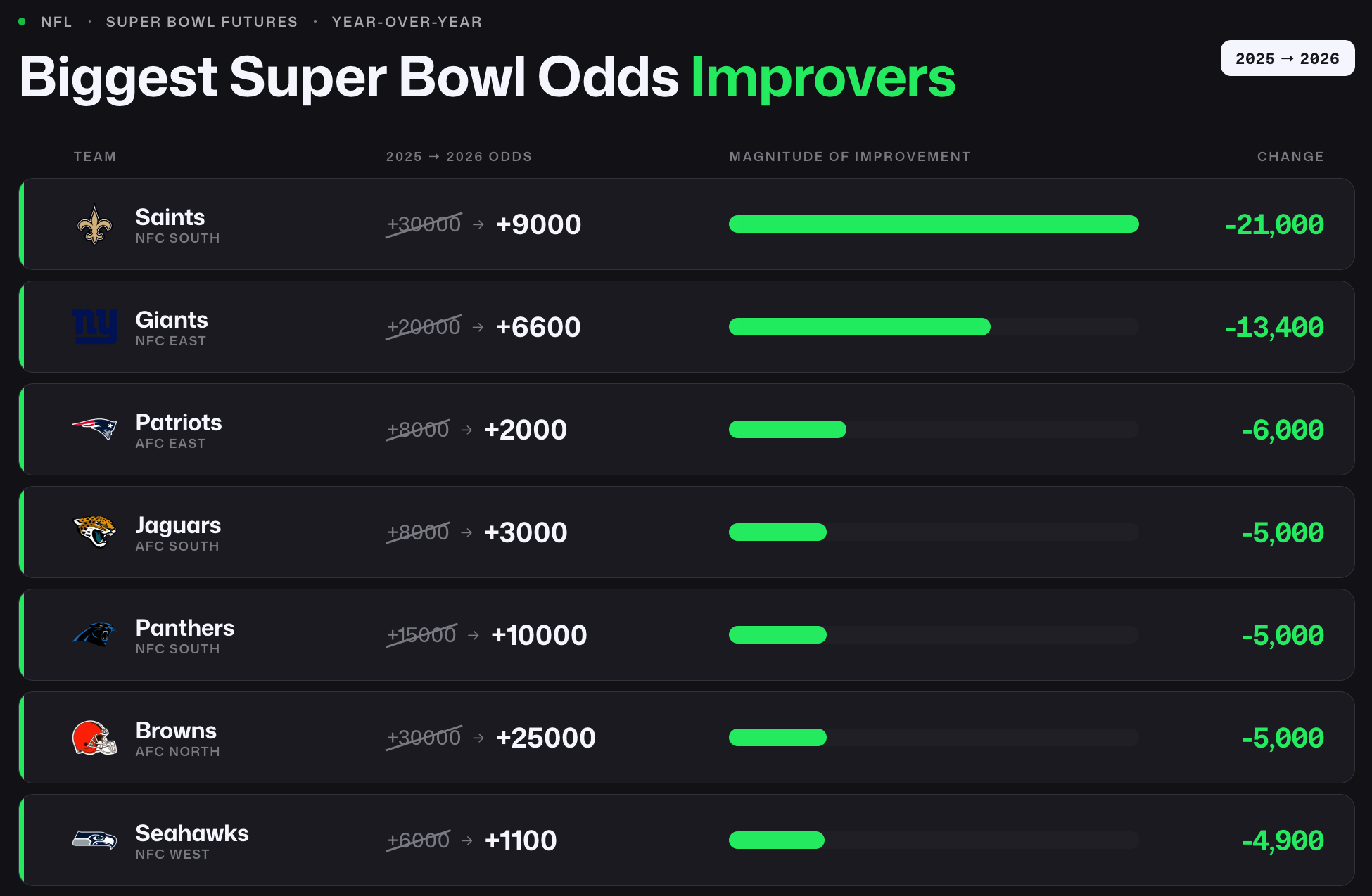Select the Year-Over-Year breadcrumb

point(407,22)
